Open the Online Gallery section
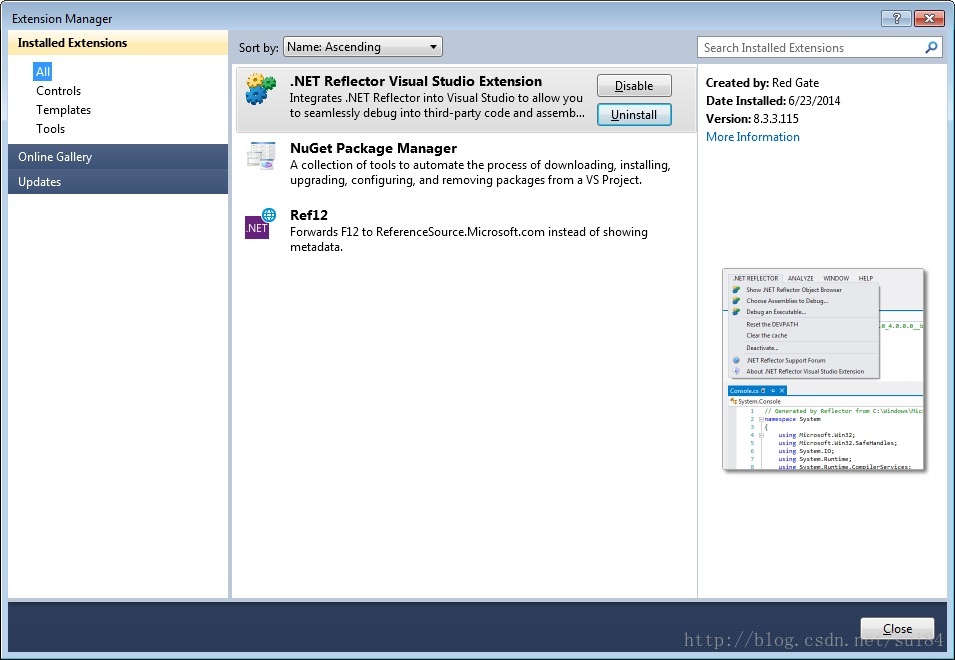The height and width of the screenshot is (660, 955). pyautogui.click(x=118, y=156)
